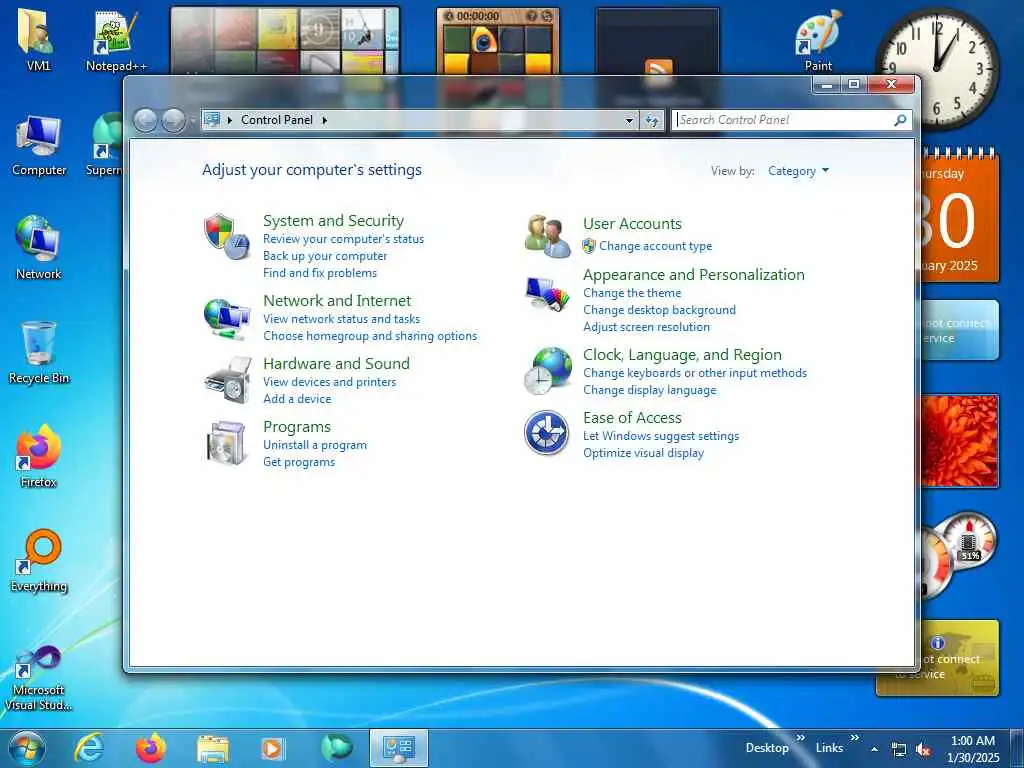Expand the Links toolbar chevron
Image resolution: width=1024 pixels, height=768 pixels.
[x=854, y=738]
